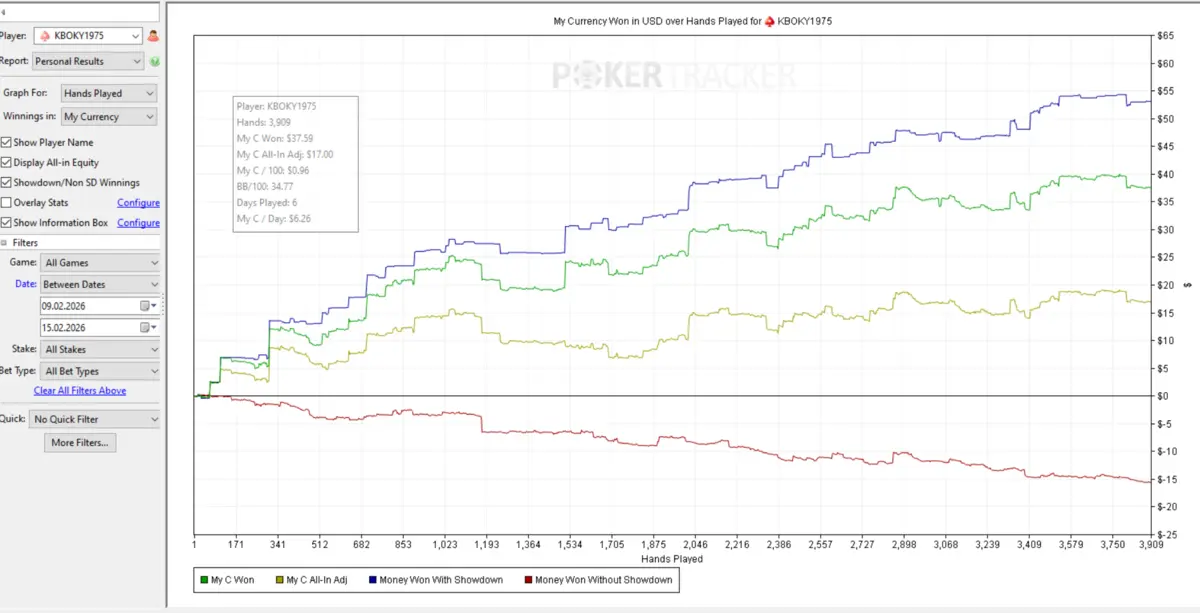Click the More Filters button
The image size is (1200, 613).
[x=80, y=442]
